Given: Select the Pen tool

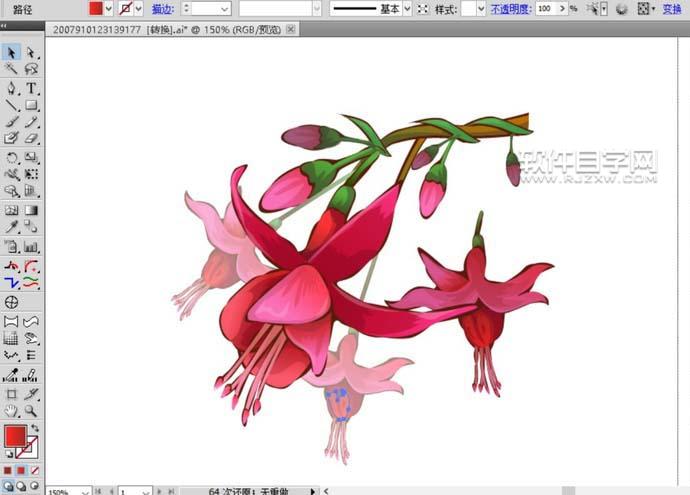Looking at the screenshot, I should click(x=12, y=88).
